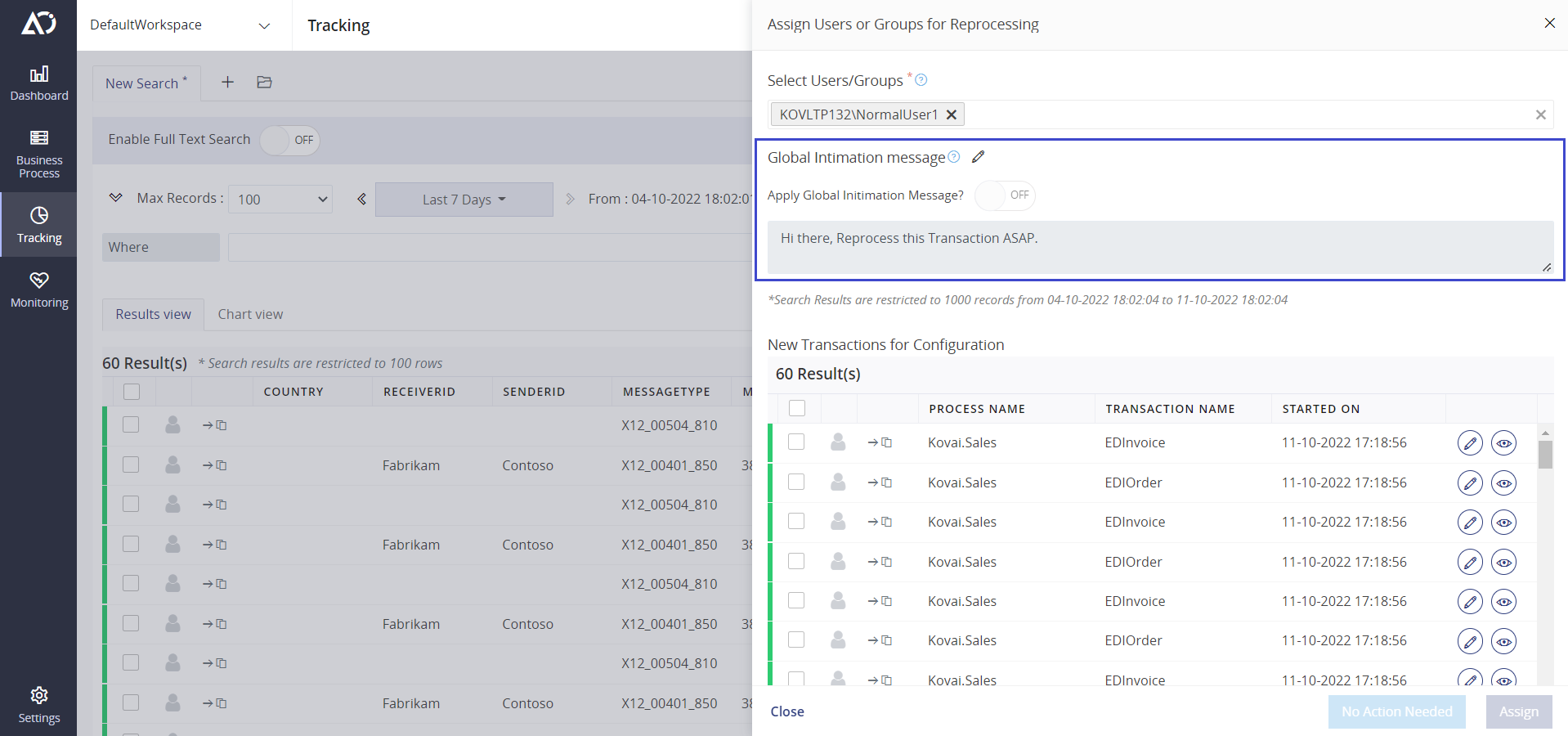Click the arrow-copy icon in first EDIOrder row
1568x736 pixels.
[880, 482]
